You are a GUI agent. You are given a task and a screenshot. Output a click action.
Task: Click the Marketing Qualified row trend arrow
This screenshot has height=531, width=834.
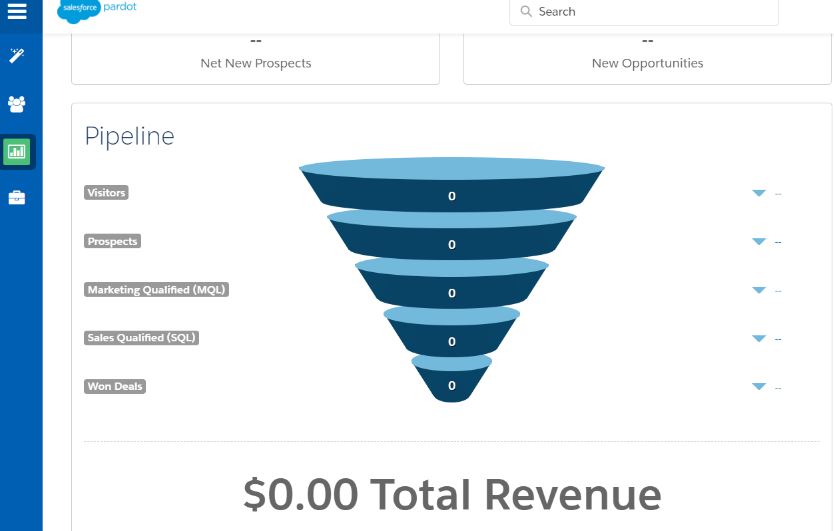click(x=759, y=290)
